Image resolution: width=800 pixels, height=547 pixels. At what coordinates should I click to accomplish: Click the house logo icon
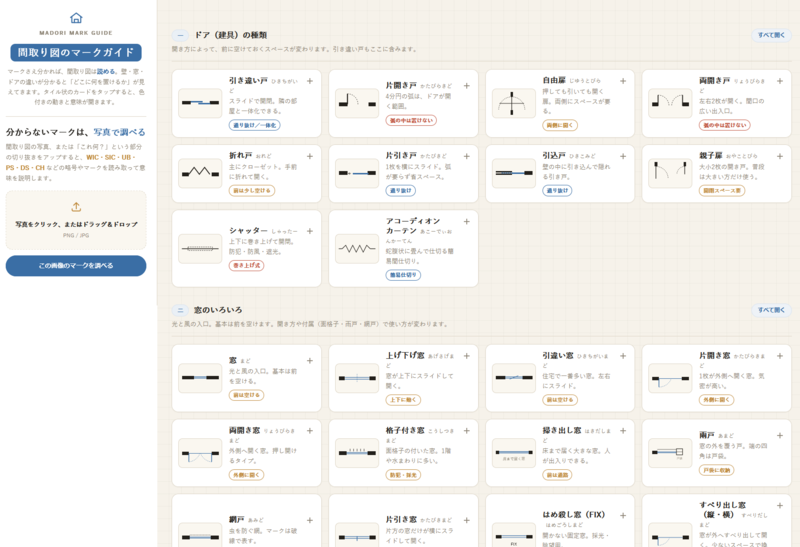point(76,18)
